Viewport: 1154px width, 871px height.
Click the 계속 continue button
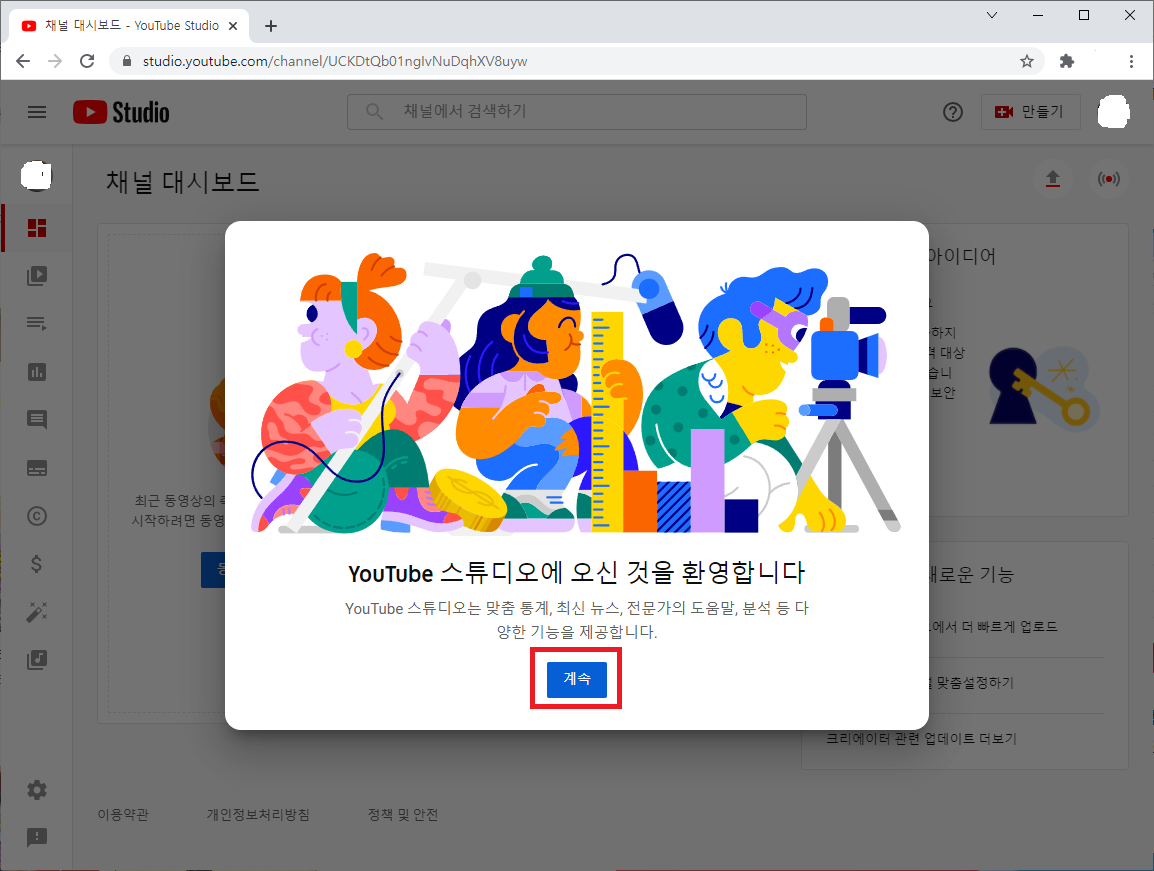576,679
